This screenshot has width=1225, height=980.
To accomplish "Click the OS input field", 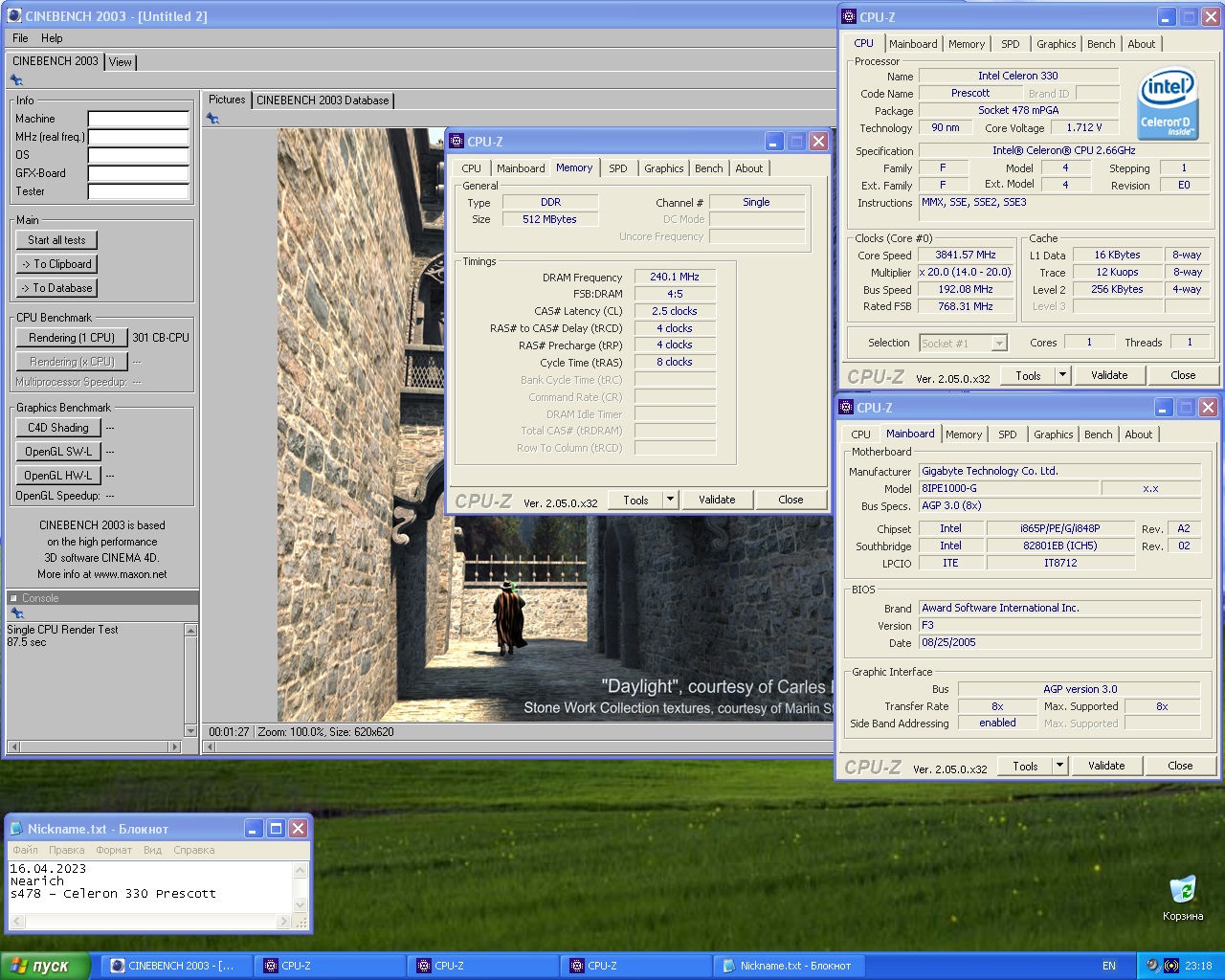I will point(139,155).
